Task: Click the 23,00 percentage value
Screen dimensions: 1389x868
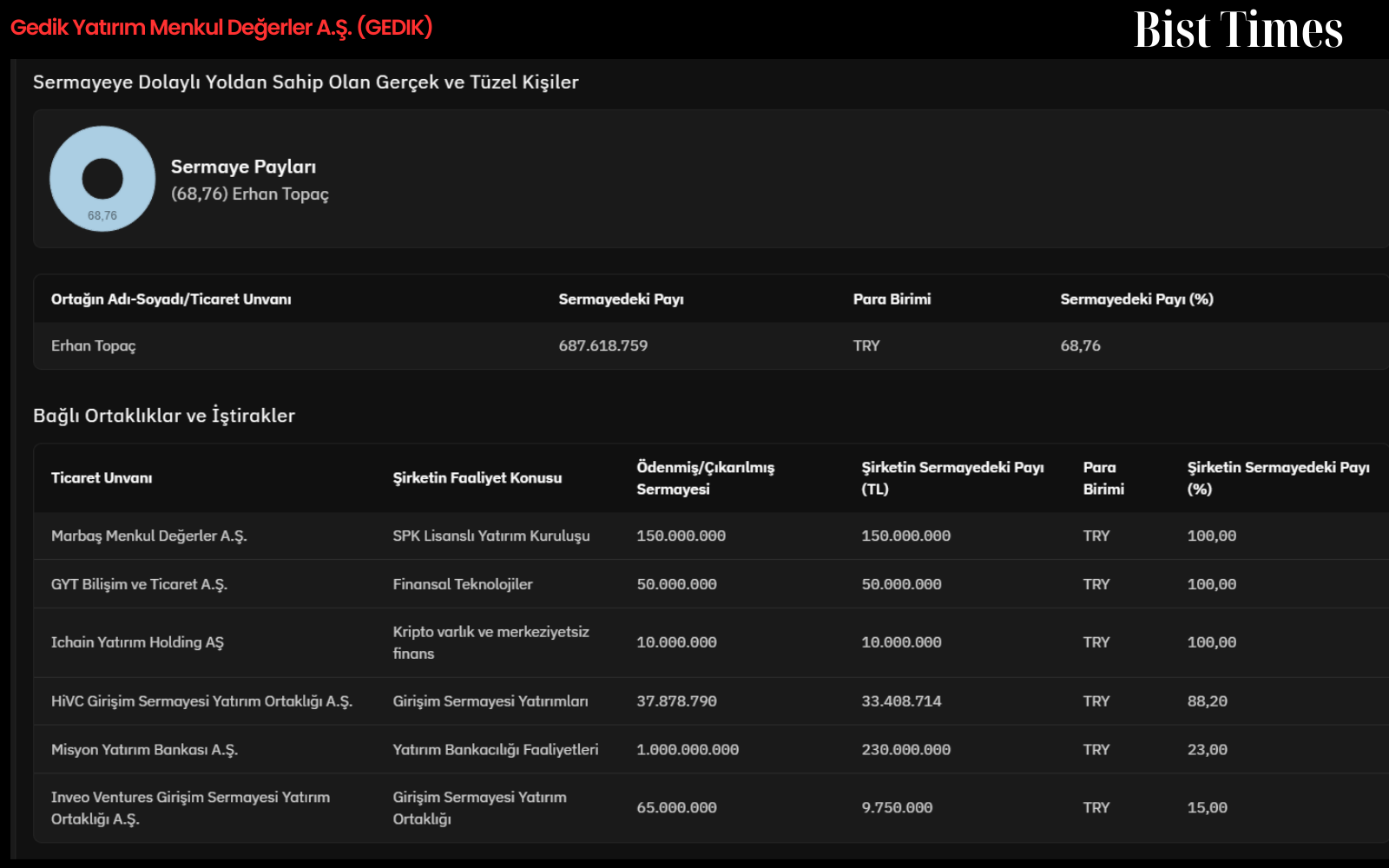Action: pyautogui.click(x=1207, y=750)
